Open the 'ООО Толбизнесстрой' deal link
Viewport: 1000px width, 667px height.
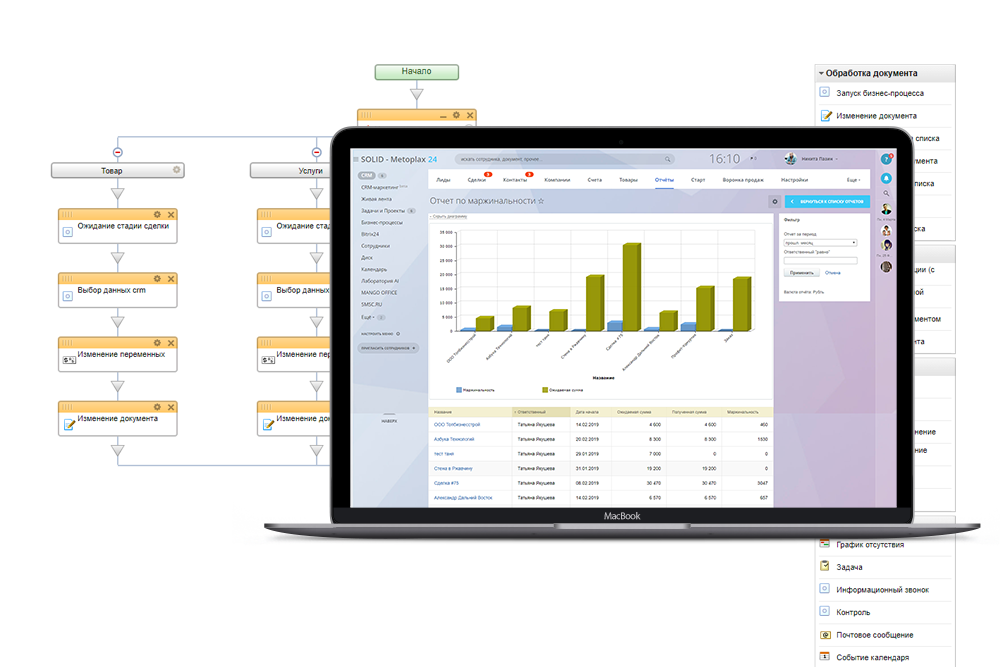(x=457, y=424)
